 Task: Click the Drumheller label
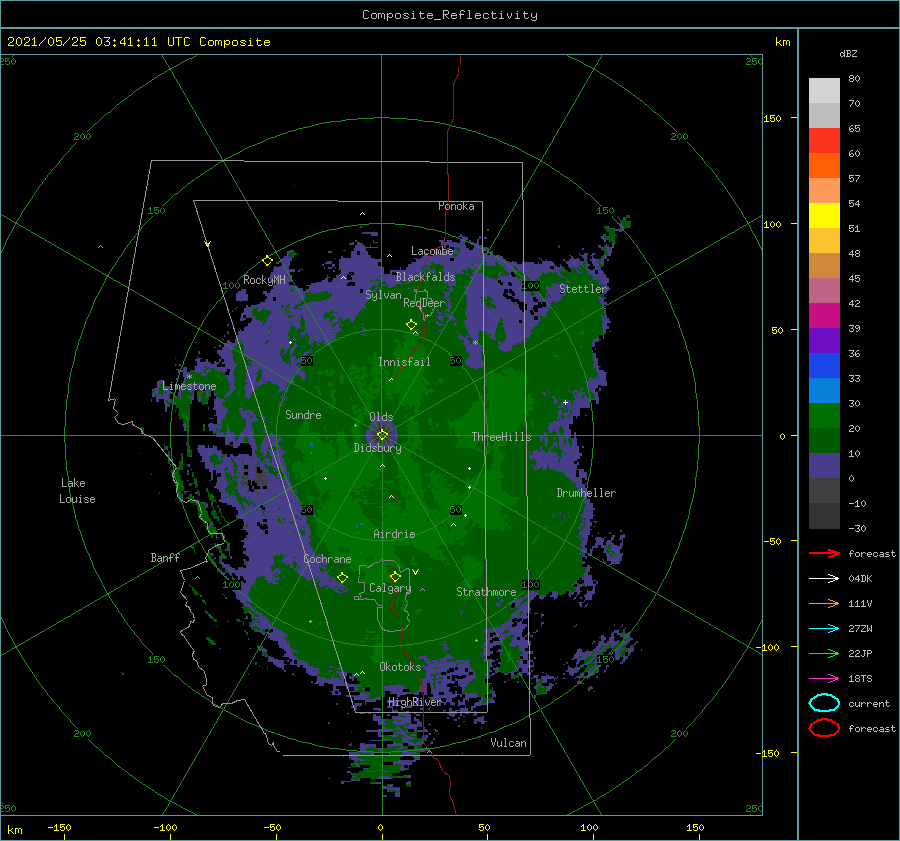586,493
